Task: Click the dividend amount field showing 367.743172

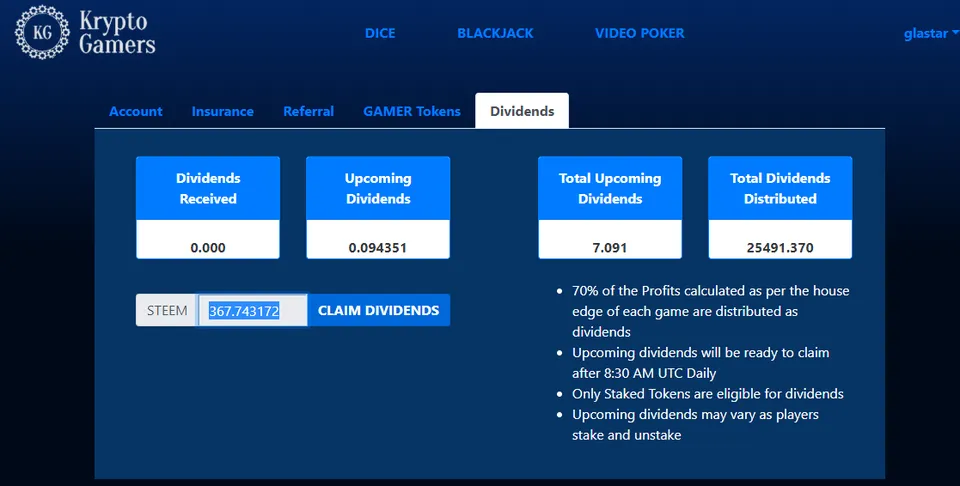Action: point(252,310)
